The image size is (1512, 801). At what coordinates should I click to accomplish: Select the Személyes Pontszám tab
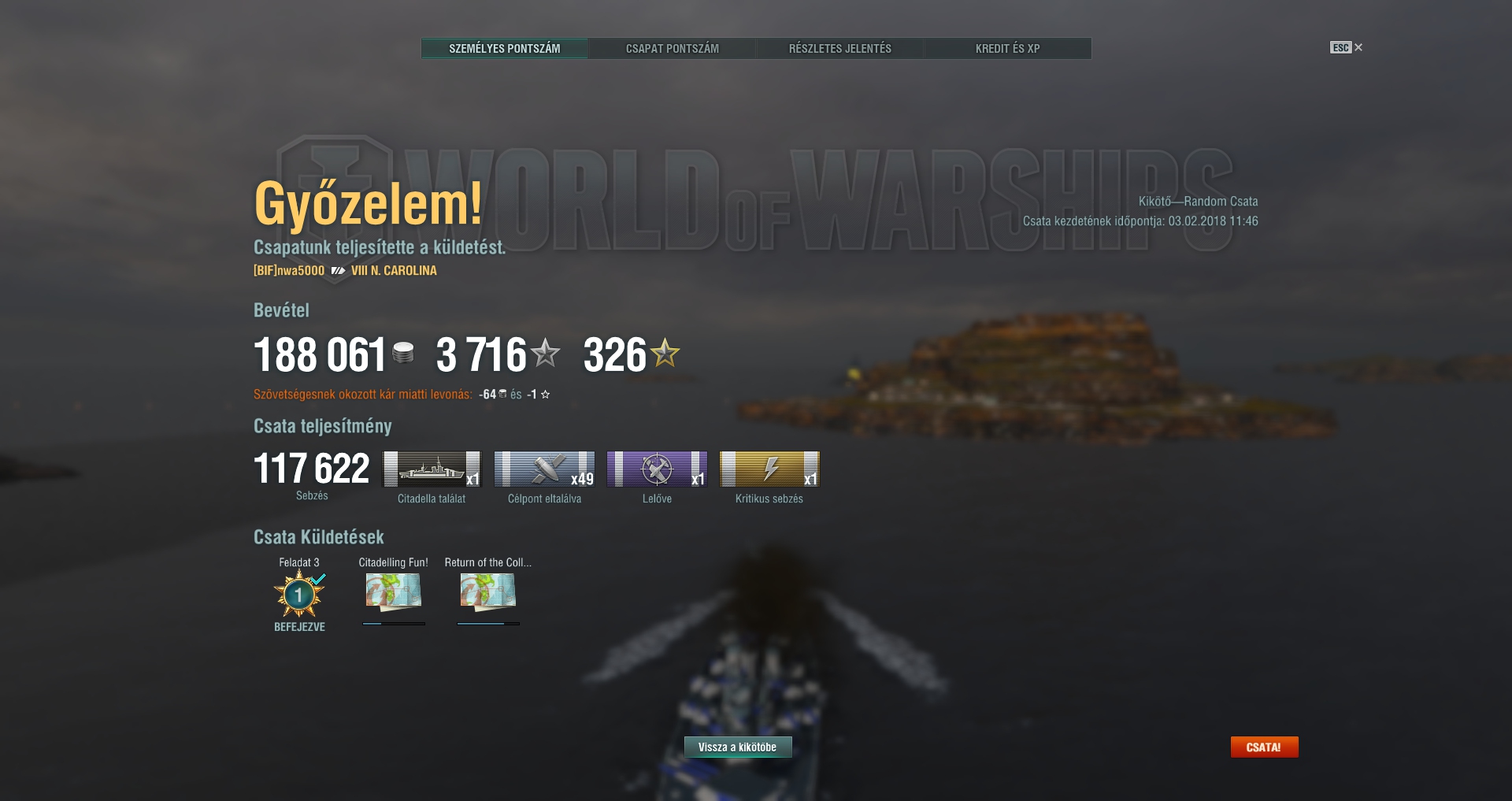point(505,48)
